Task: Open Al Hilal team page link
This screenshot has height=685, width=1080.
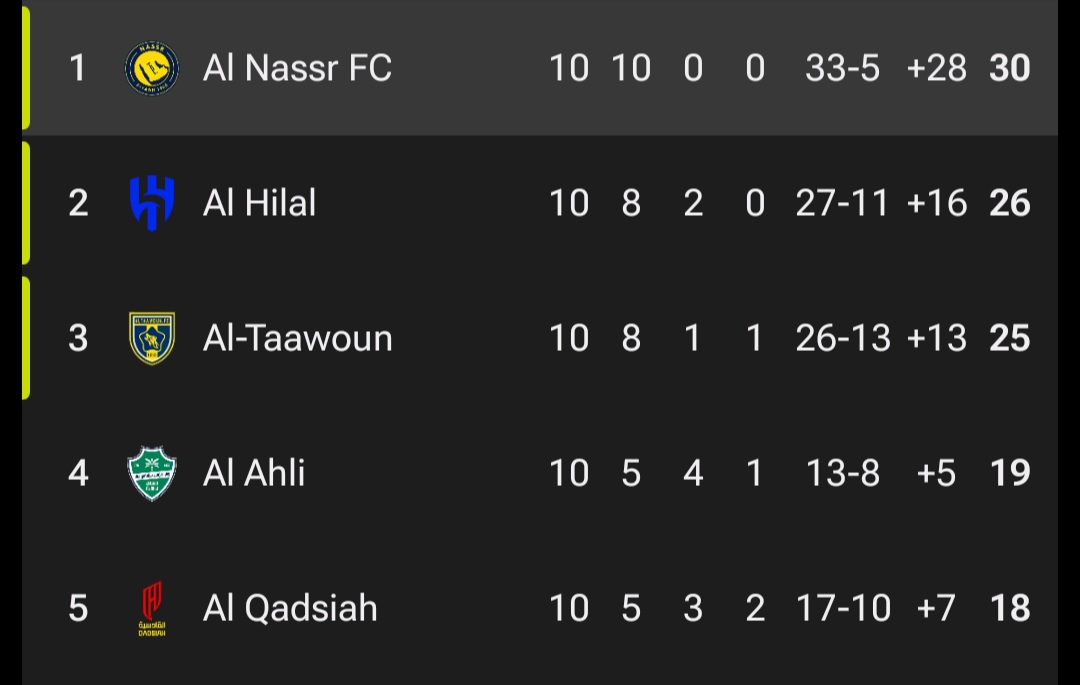Action: pos(259,203)
